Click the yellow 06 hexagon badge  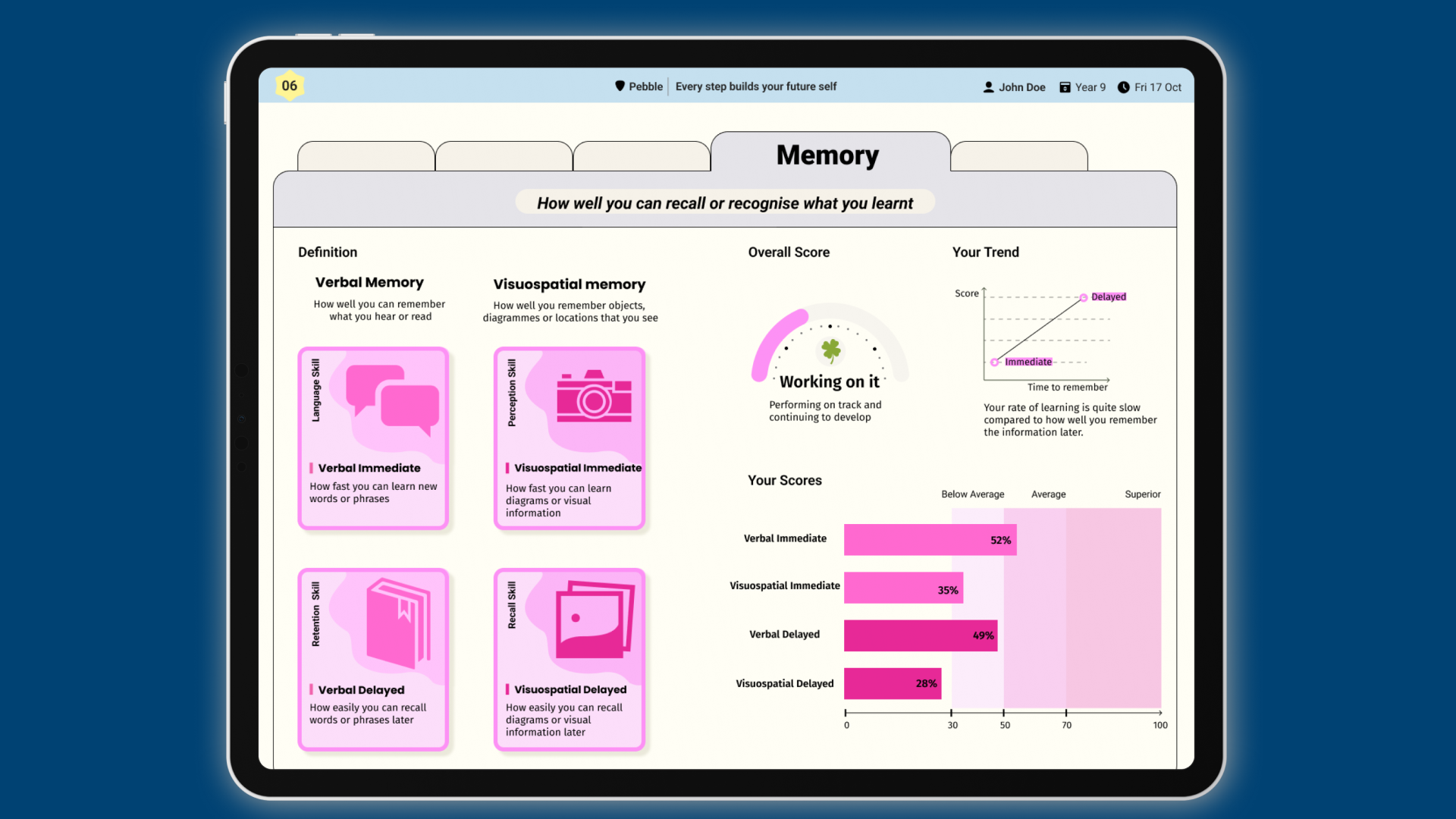[x=289, y=86]
